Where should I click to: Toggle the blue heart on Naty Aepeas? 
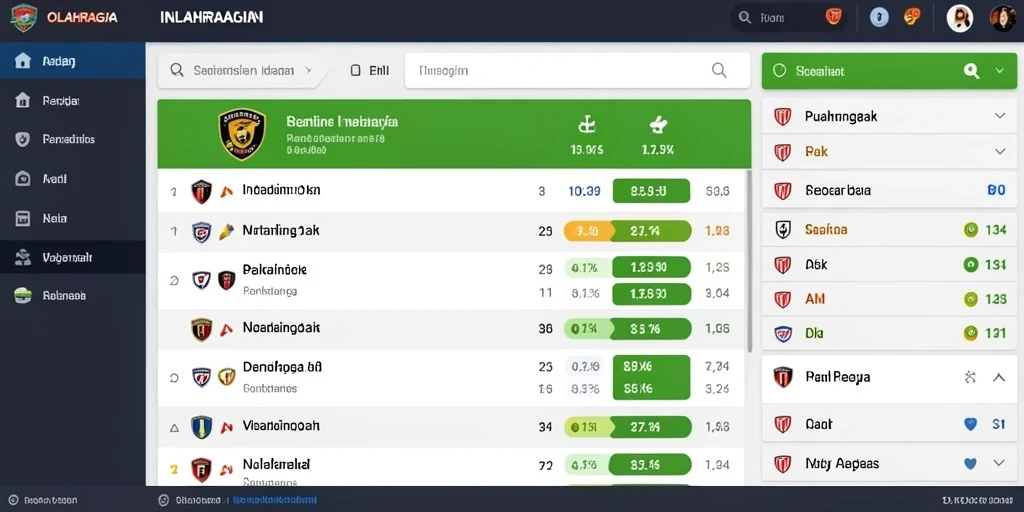(x=970, y=464)
